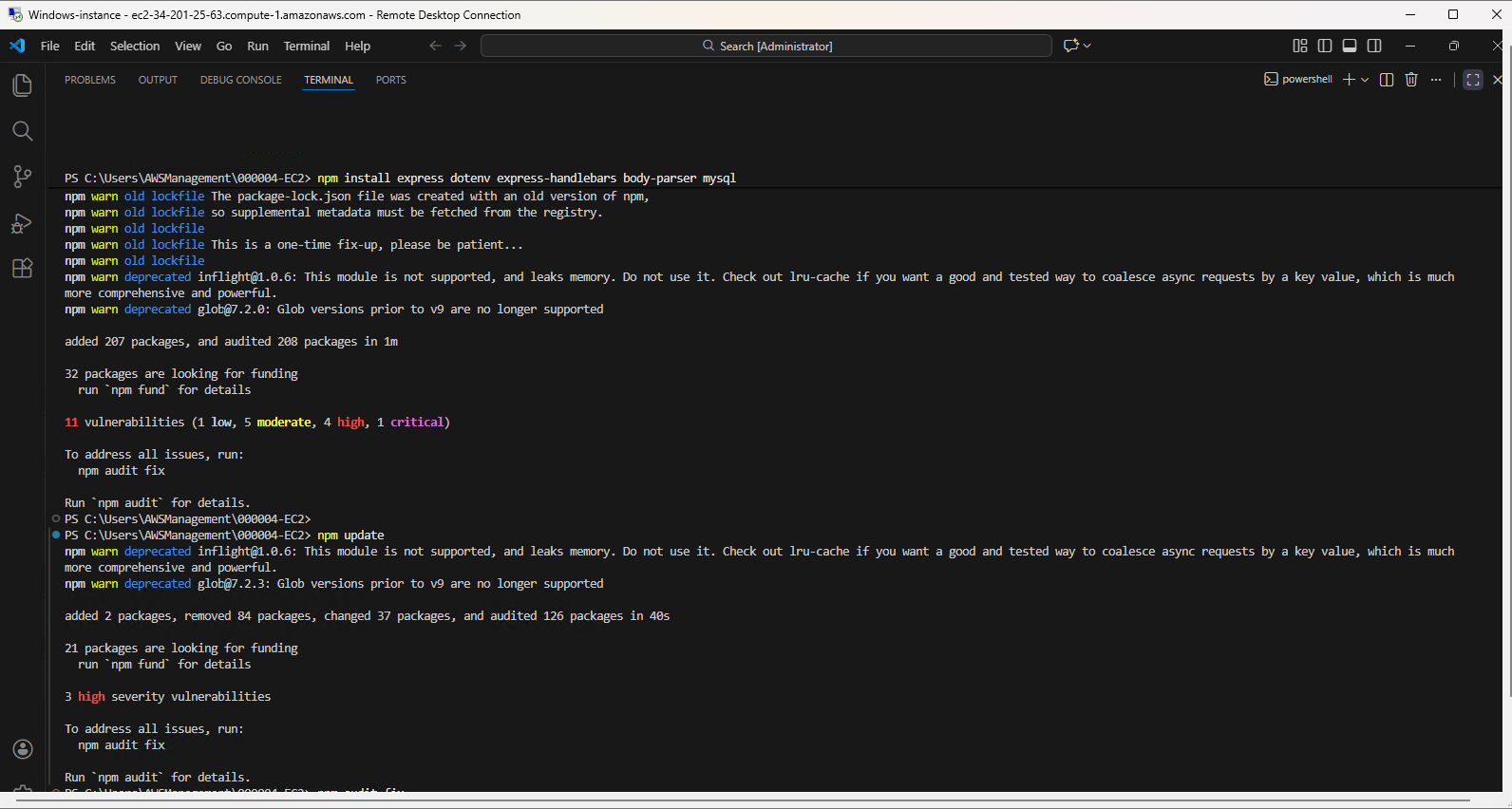Open the Accounts menu in activity bar
Image resolution: width=1512 pixels, height=809 pixels.
pyautogui.click(x=23, y=749)
